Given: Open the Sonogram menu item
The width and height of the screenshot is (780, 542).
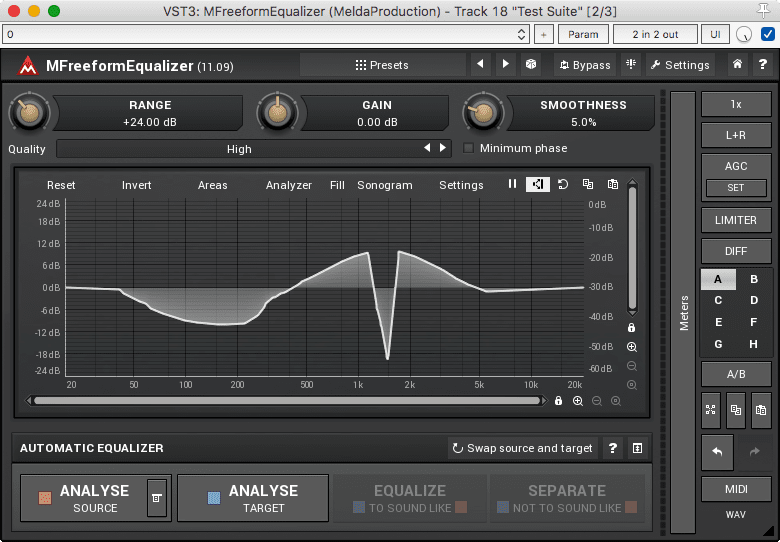Looking at the screenshot, I should 384,185.
